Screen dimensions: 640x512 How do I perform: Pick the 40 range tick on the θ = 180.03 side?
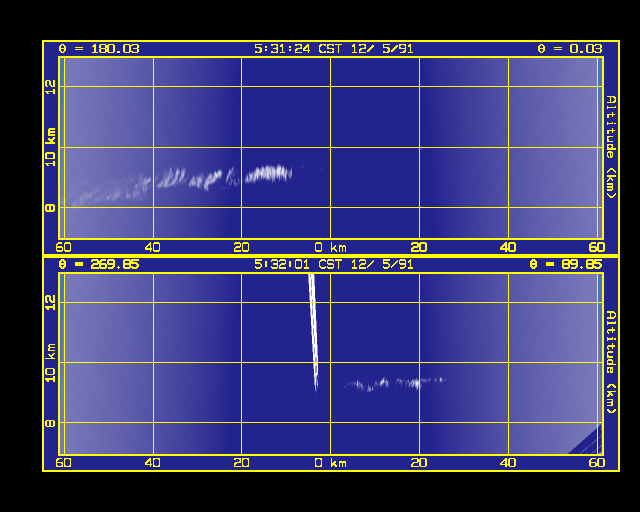[153, 247]
